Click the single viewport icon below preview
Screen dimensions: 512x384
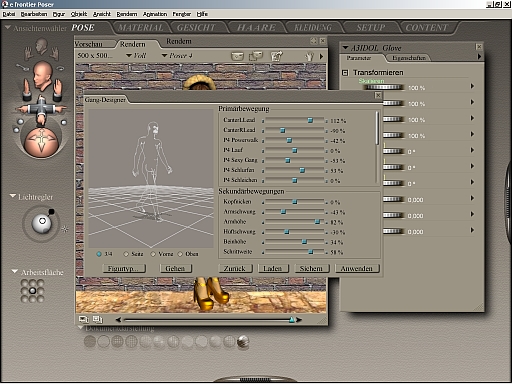point(84,319)
